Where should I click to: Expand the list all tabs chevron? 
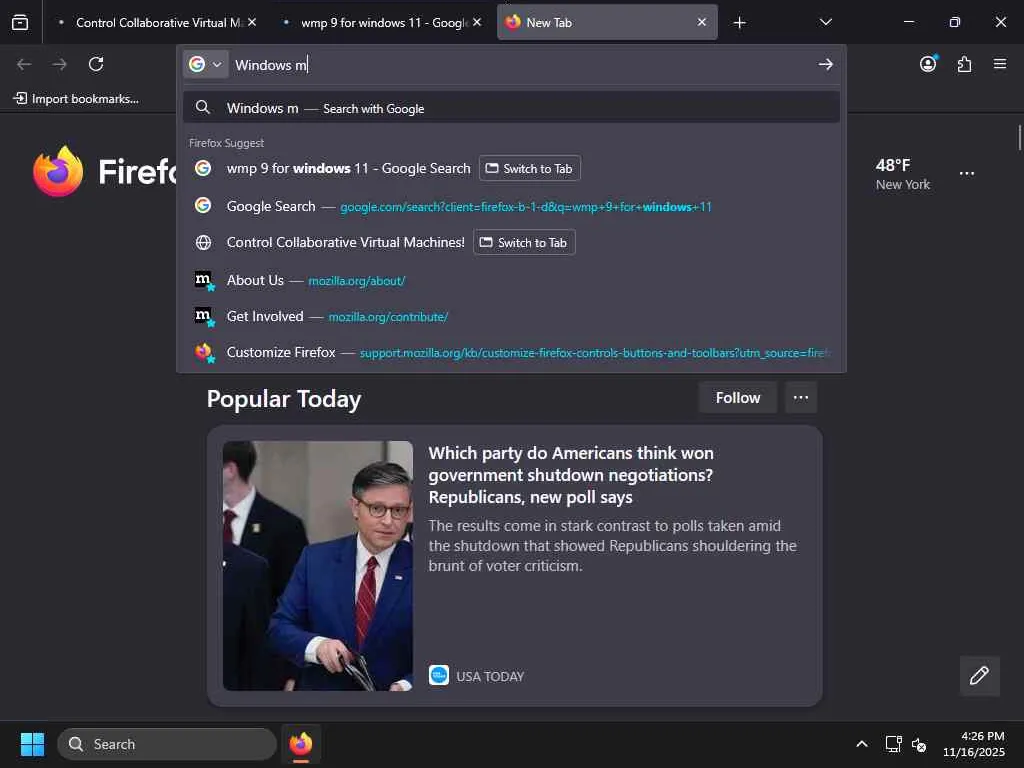825,22
